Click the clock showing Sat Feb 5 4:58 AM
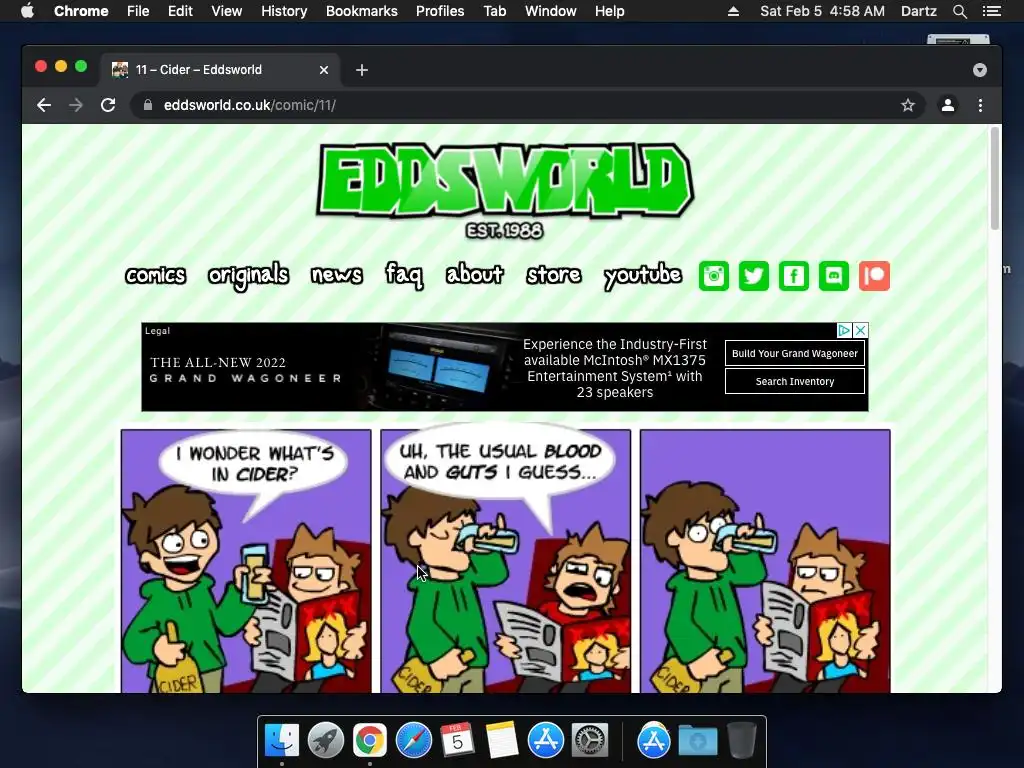1024x768 pixels. [822, 11]
